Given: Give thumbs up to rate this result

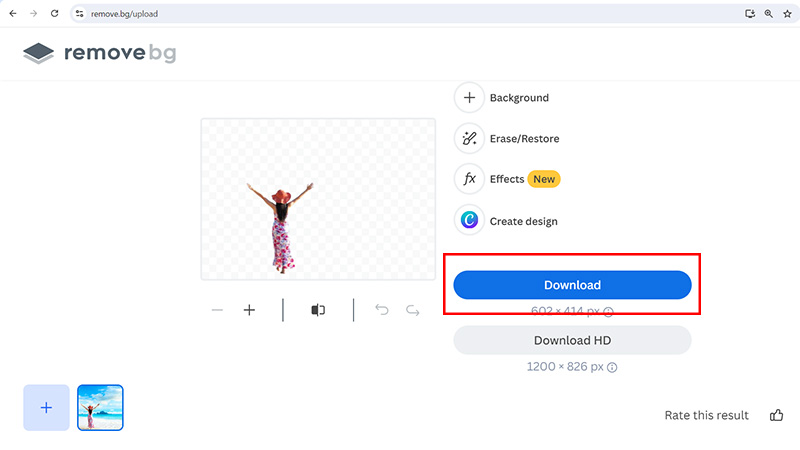Looking at the screenshot, I should [x=776, y=415].
